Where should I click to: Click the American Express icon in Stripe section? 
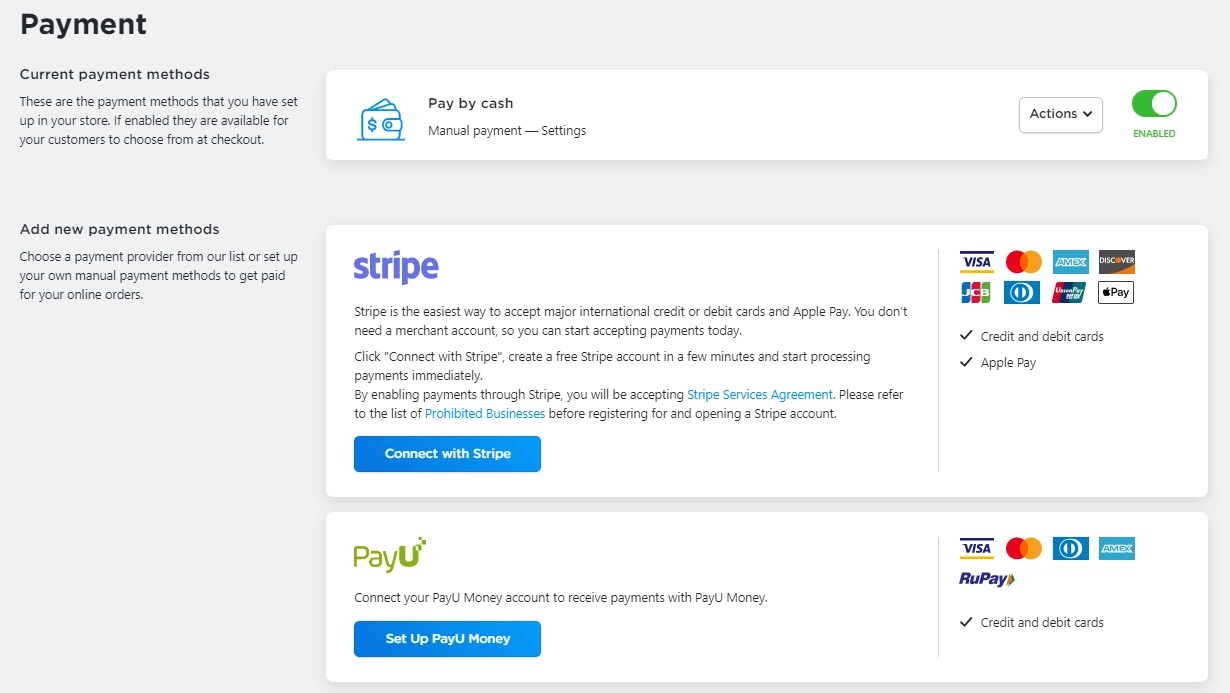(1070, 262)
